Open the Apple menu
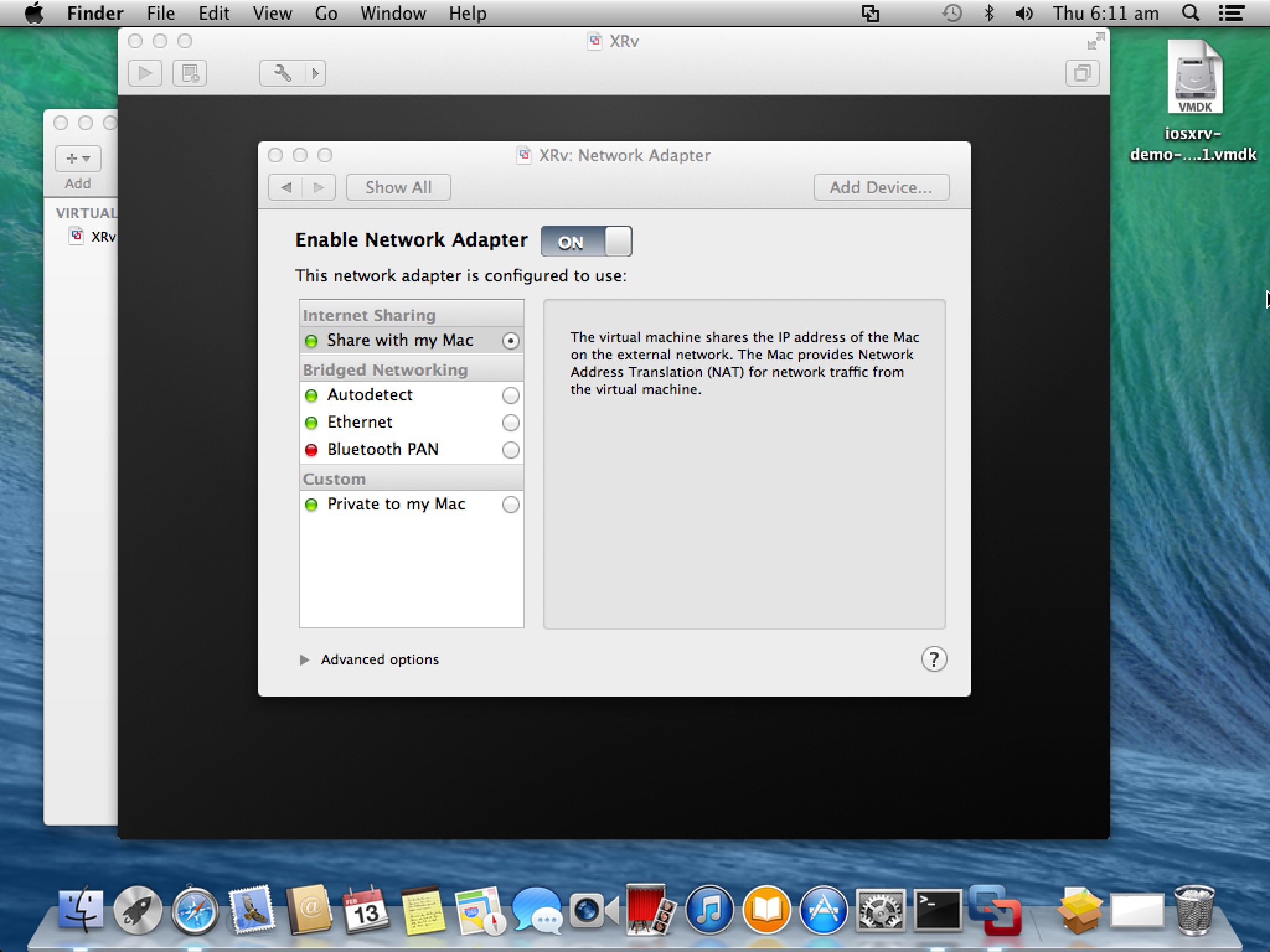The height and width of the screenshot is (952, 1270). pos(35,13)
